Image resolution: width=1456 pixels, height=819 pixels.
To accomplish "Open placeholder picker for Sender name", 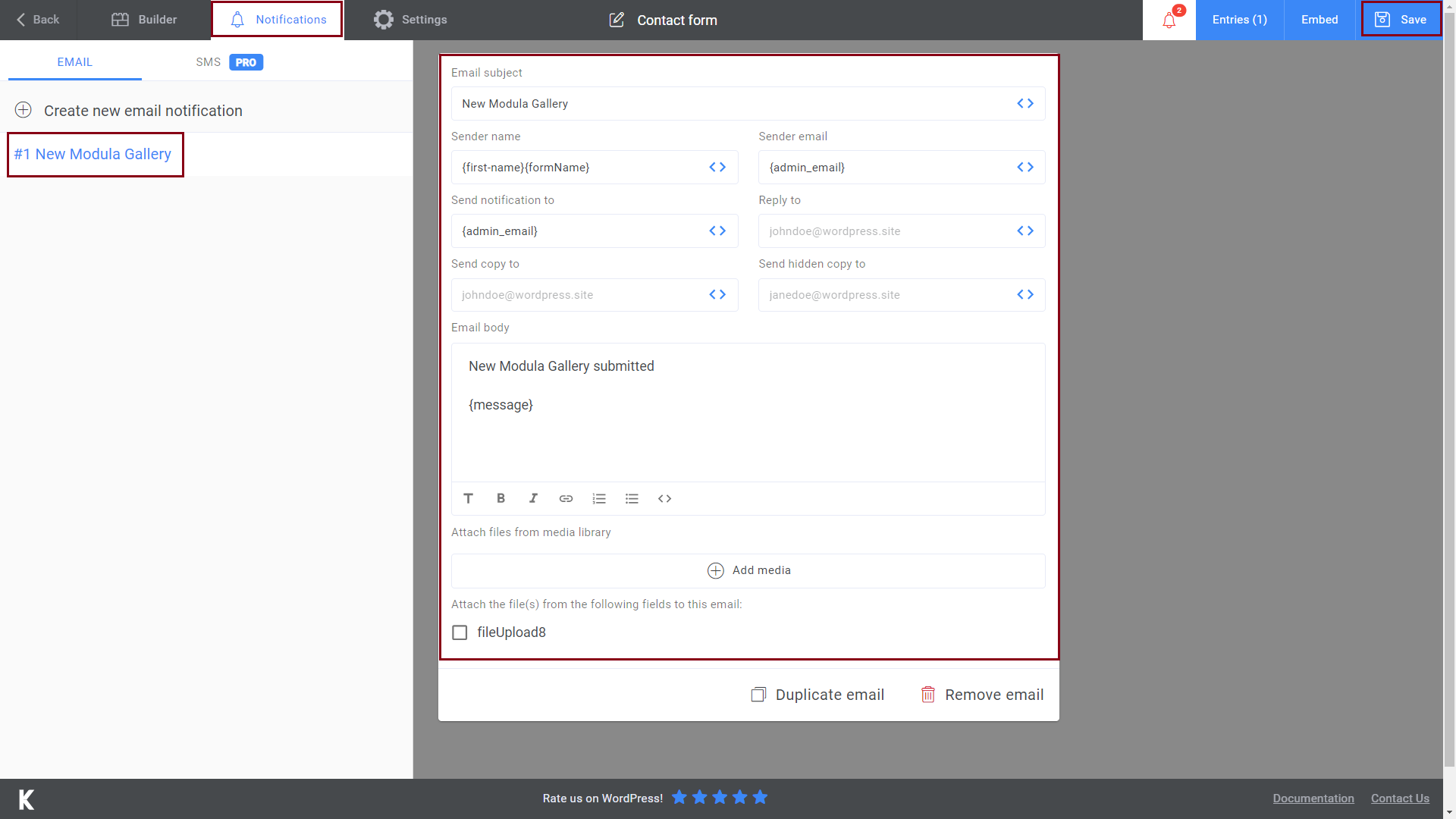I will coord(717,168).
